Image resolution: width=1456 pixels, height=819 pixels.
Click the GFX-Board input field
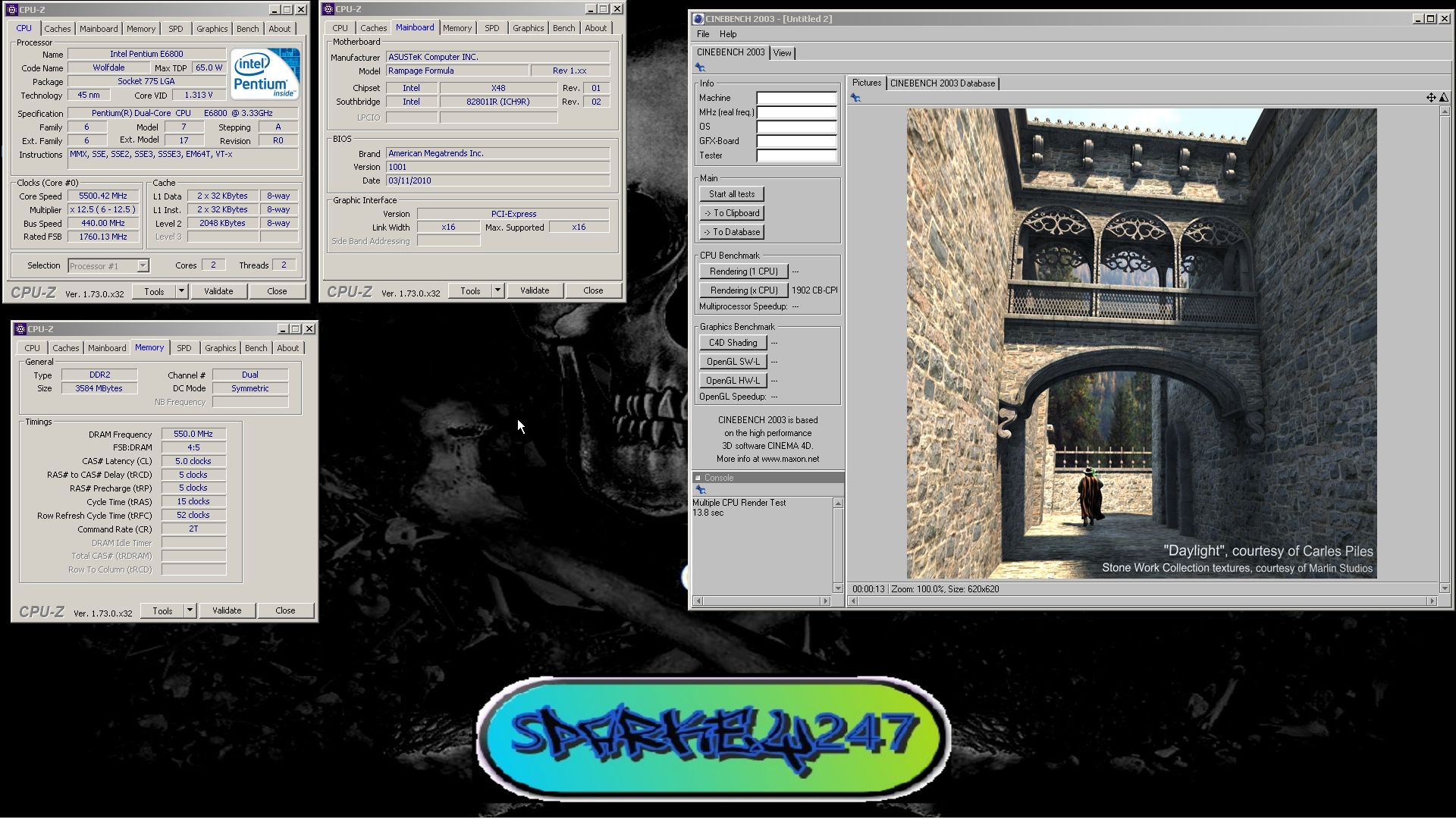coord(796,141)
